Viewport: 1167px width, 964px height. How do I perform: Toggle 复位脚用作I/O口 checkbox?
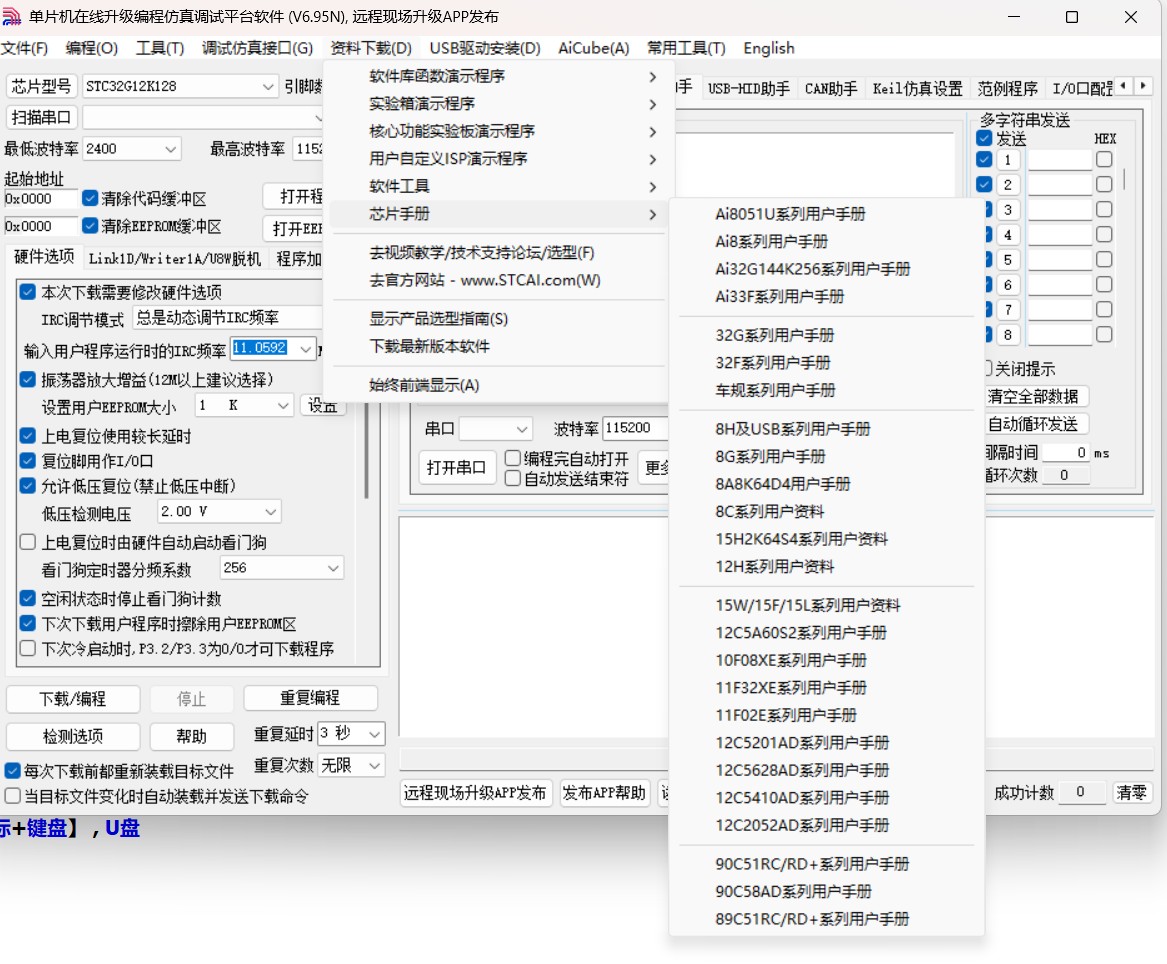[28, 461]
